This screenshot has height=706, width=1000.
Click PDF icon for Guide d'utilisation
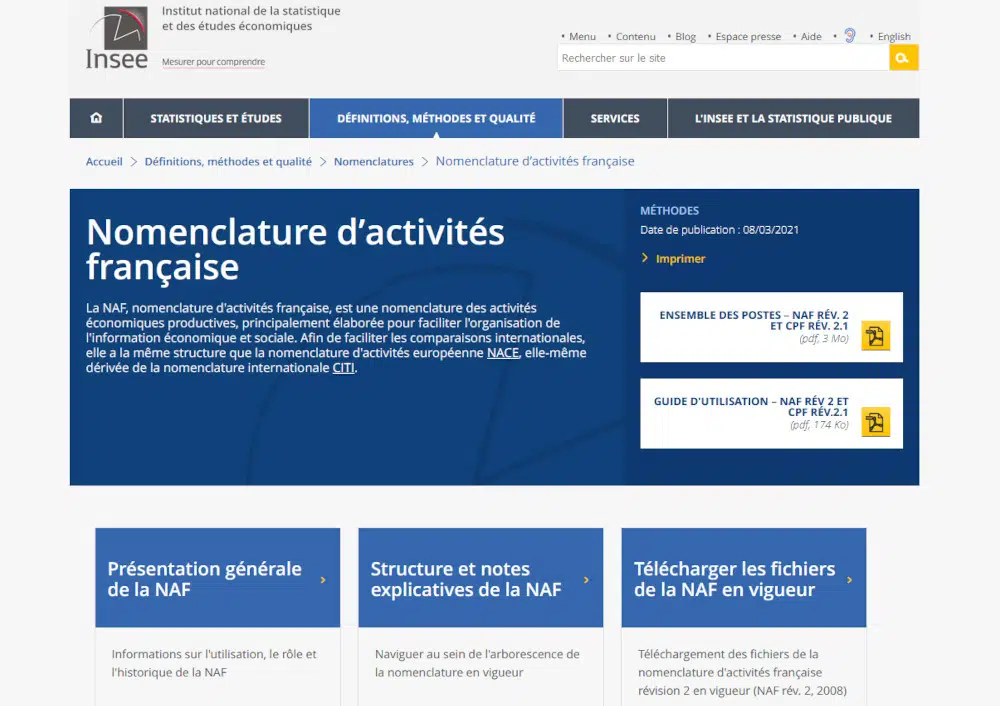tap(875, 422)
